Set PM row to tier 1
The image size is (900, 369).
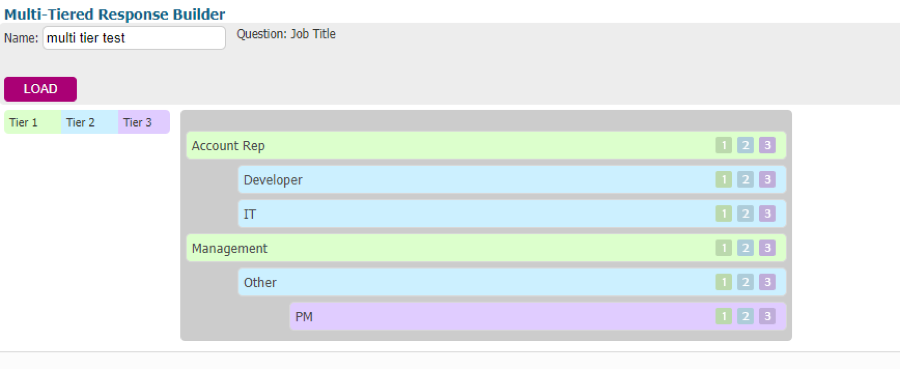[724, 316]
